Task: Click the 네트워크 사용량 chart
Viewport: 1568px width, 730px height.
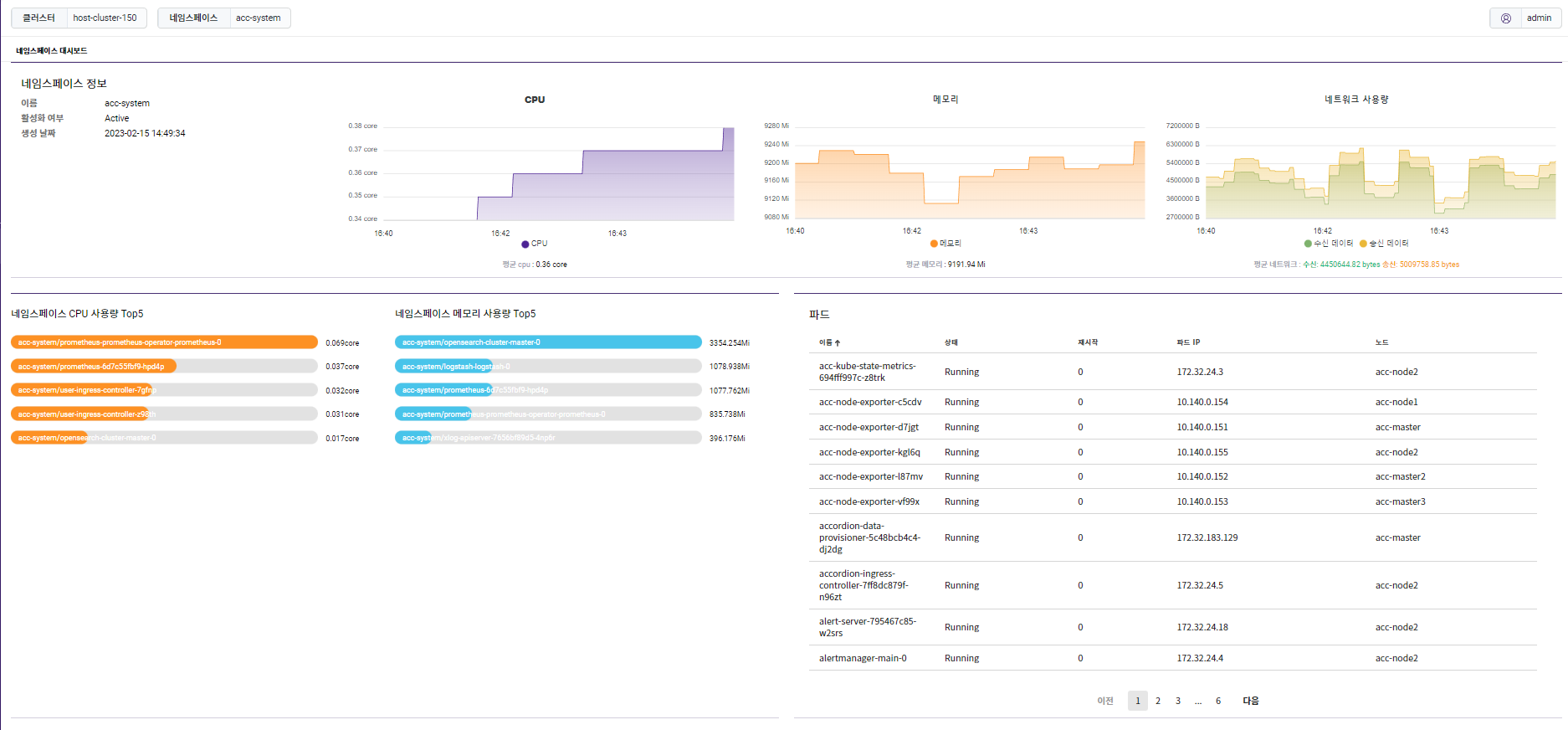Action: pyautogui.click(x=1381, y=172)
